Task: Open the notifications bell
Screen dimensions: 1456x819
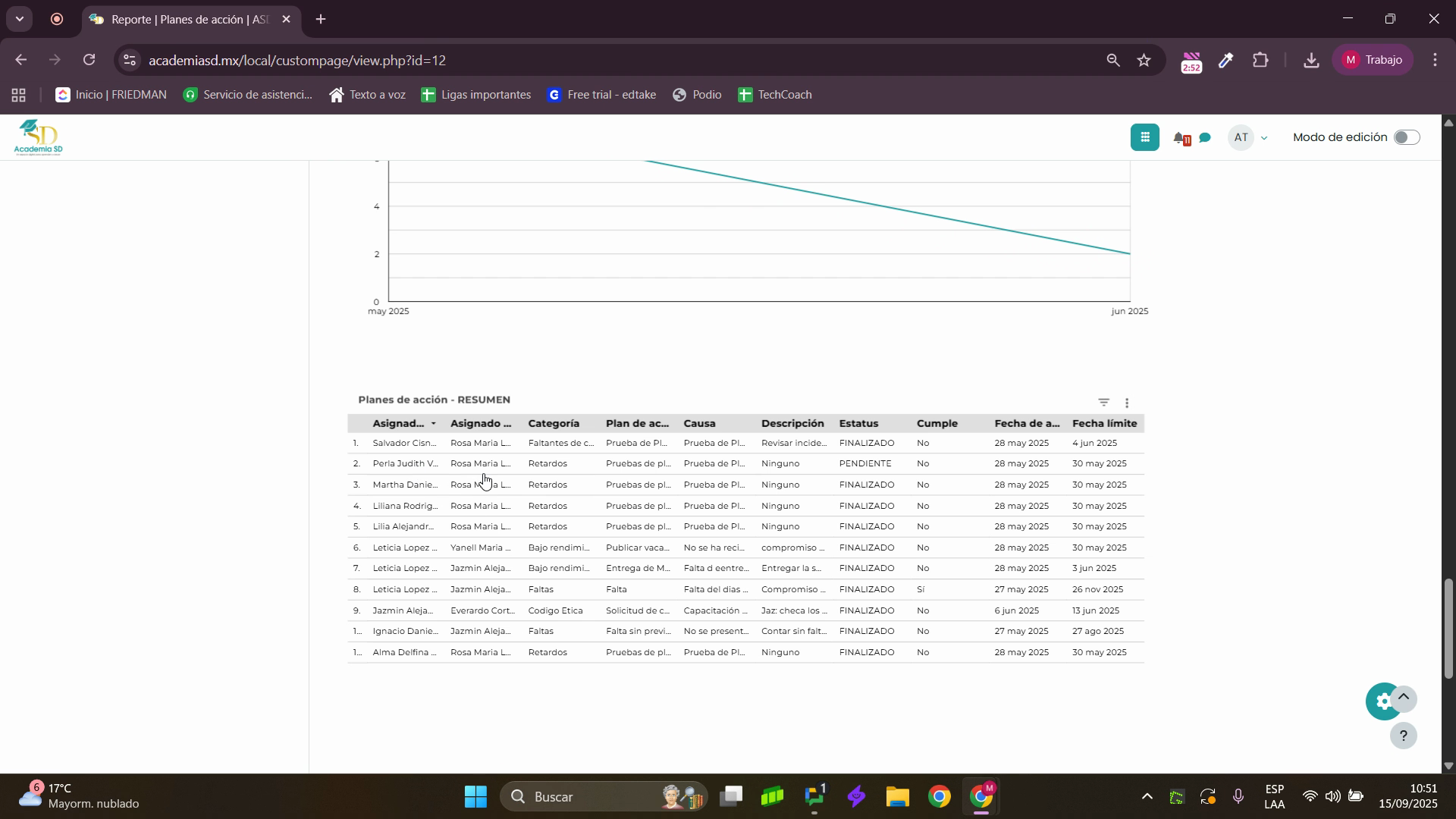Action: (1179, 138)
